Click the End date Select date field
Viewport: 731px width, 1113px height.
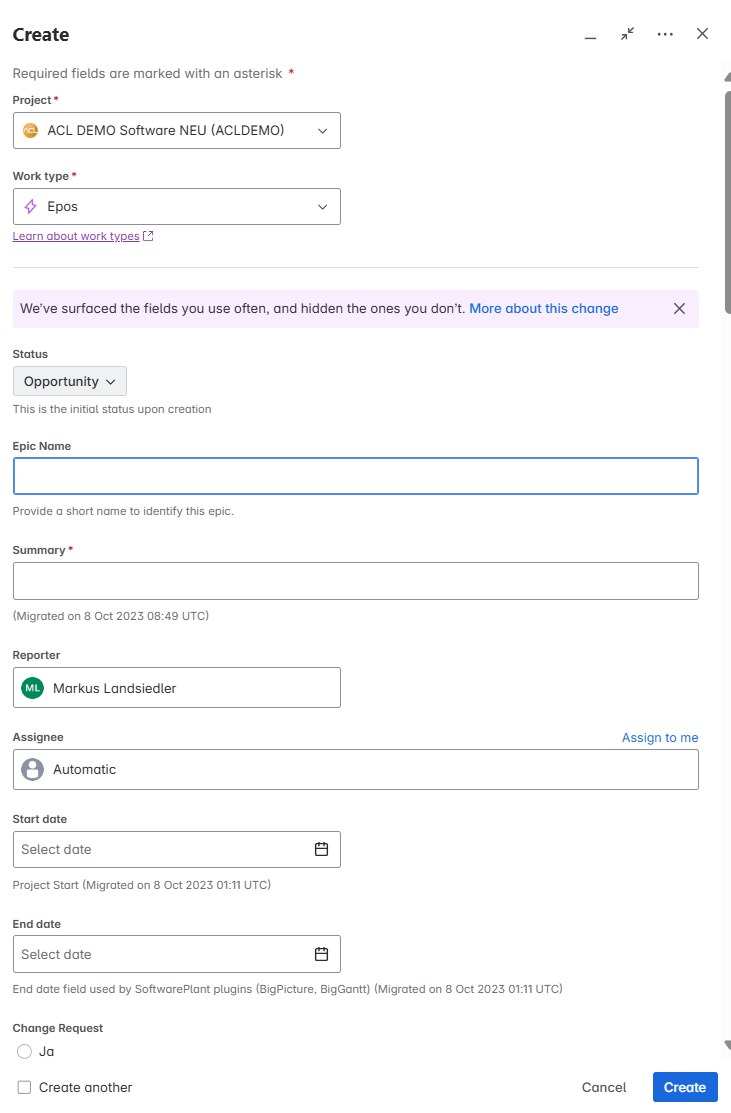(177, 955)
